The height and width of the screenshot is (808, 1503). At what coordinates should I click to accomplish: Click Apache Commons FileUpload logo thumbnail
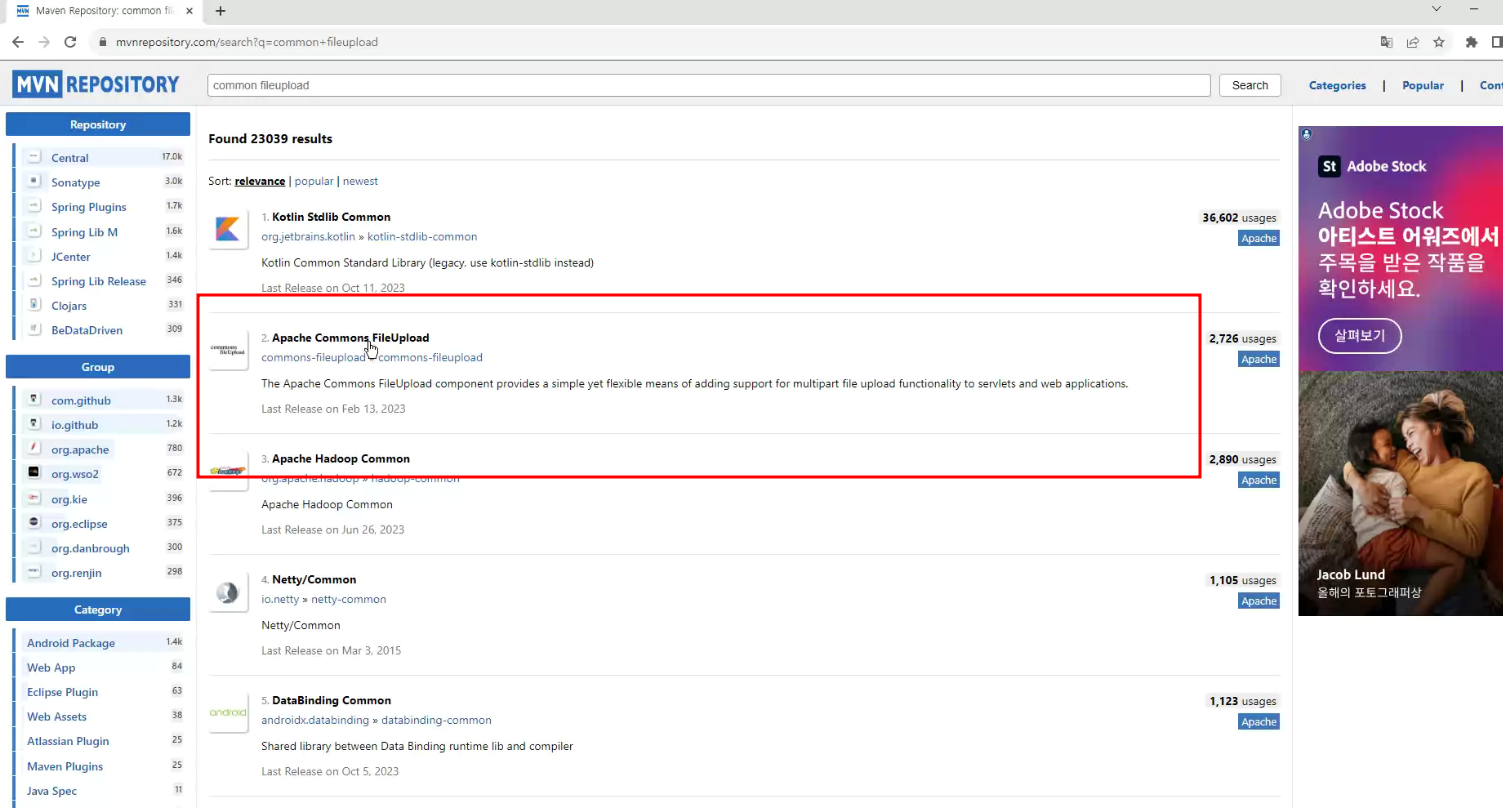click(x=228, y=350)
